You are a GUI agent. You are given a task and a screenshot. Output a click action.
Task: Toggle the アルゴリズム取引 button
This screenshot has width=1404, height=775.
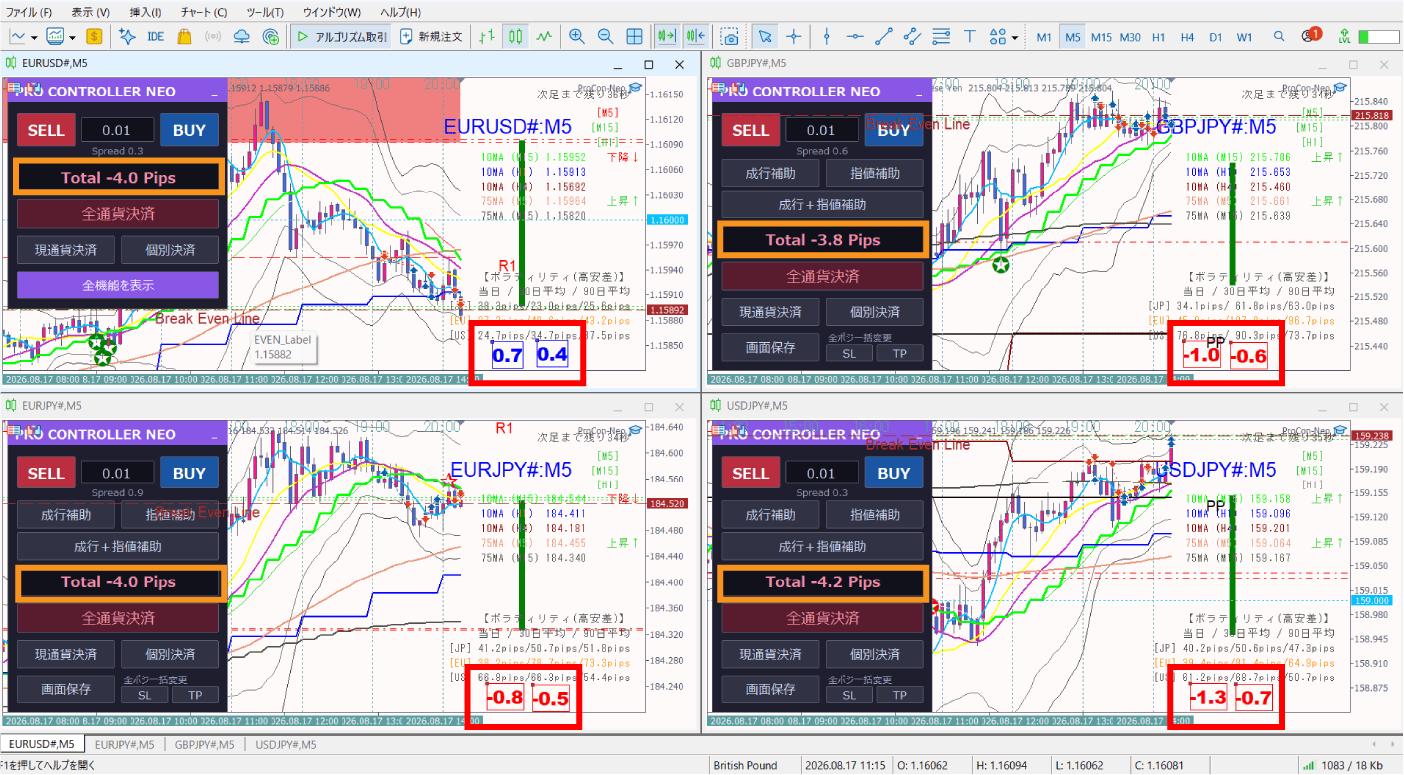pyautogui.click(x=341, y=36)
